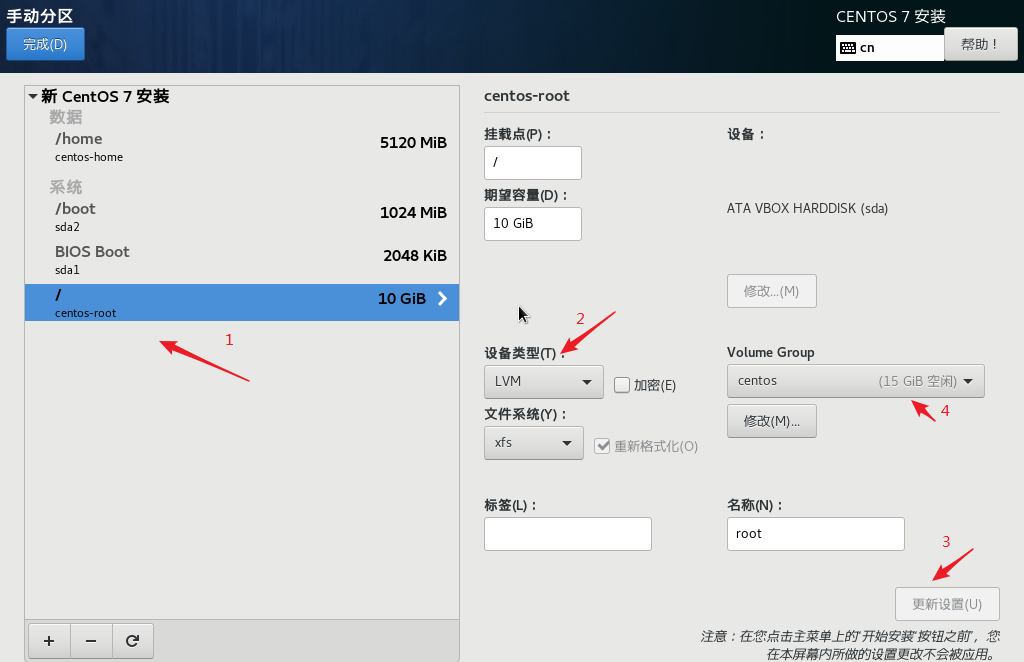Reload storage configuration with refresh icon
Image resolution: width=1024 pixels, height=662 pixels.
pyautogui.click(x=133, y=641)
